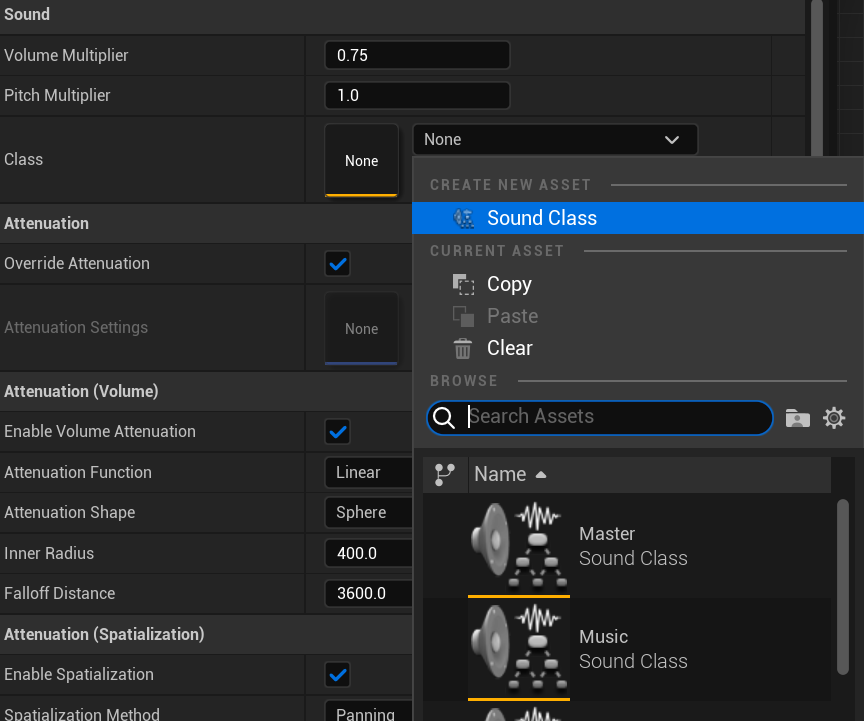Toggle Enable Volume Attenuation checkbox

[338, 432]
